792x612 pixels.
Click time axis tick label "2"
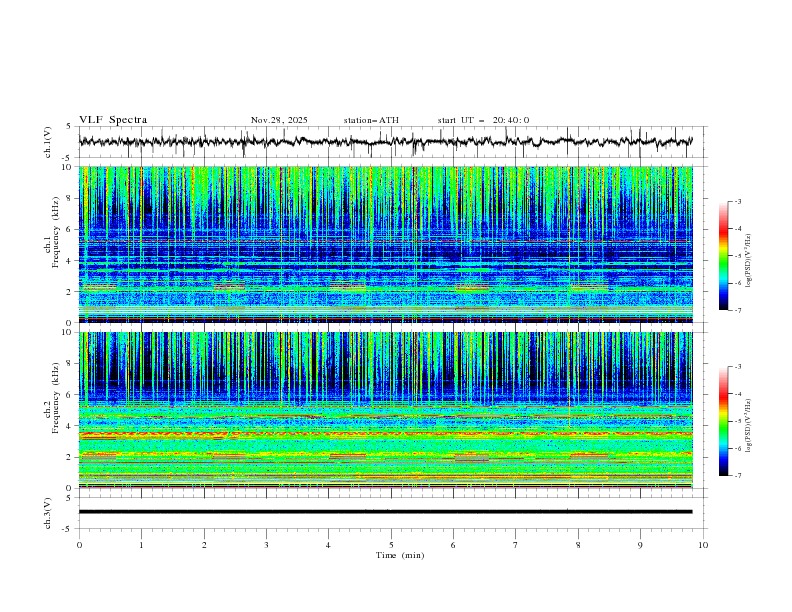click(x=204, y=545)
